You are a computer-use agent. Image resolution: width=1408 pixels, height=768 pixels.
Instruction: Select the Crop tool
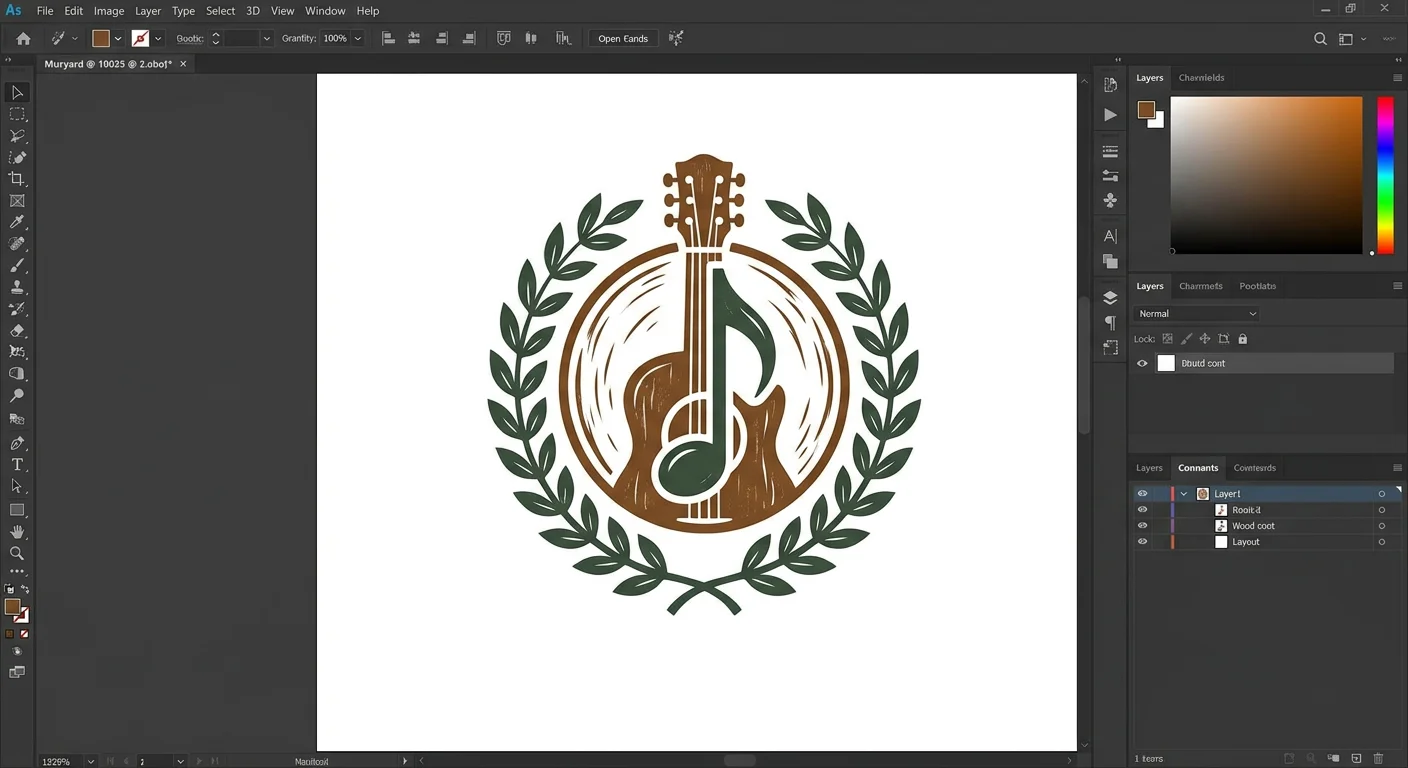point(17,179)
